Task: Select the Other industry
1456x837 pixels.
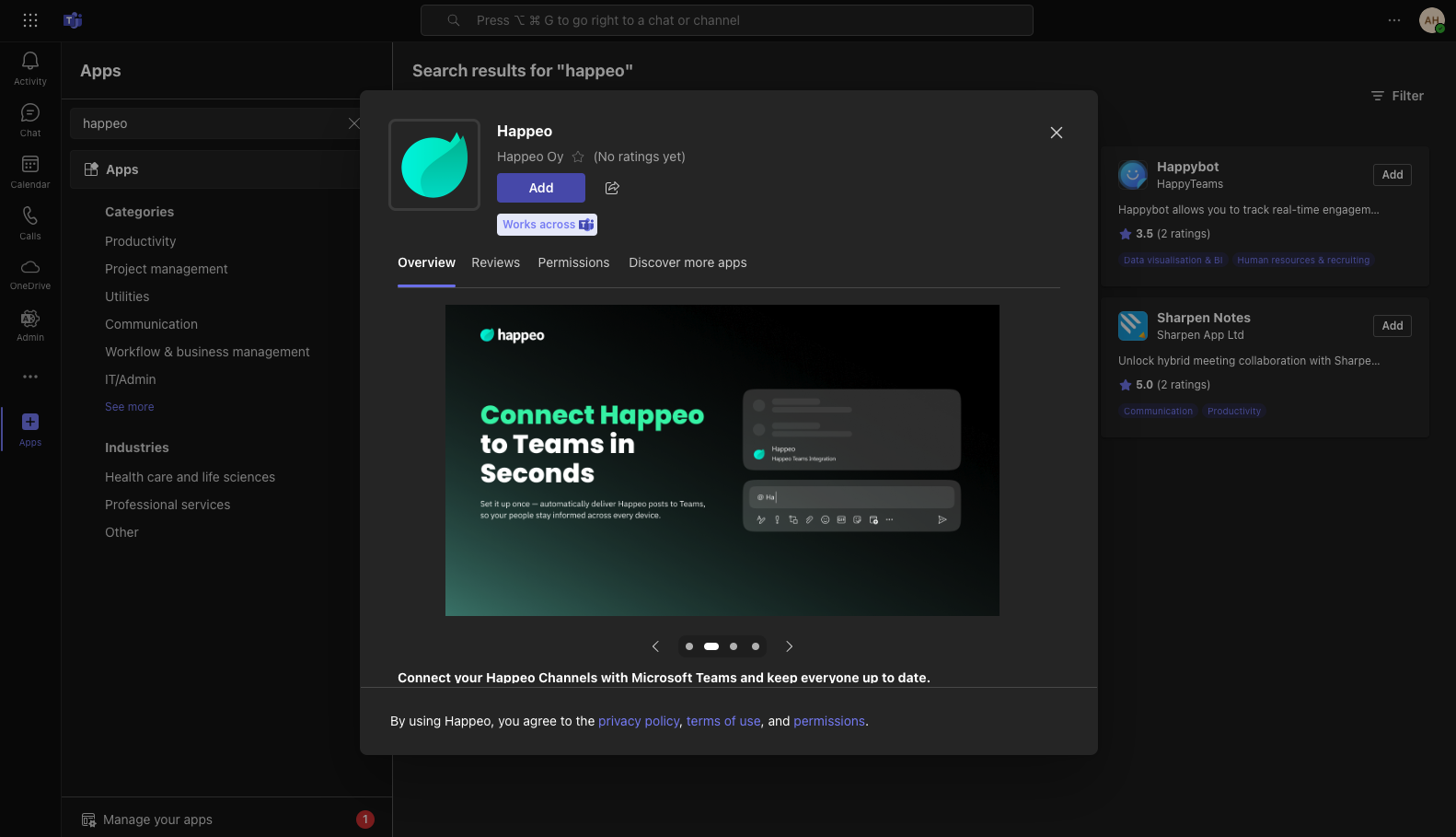Action: tap(121, 532)
